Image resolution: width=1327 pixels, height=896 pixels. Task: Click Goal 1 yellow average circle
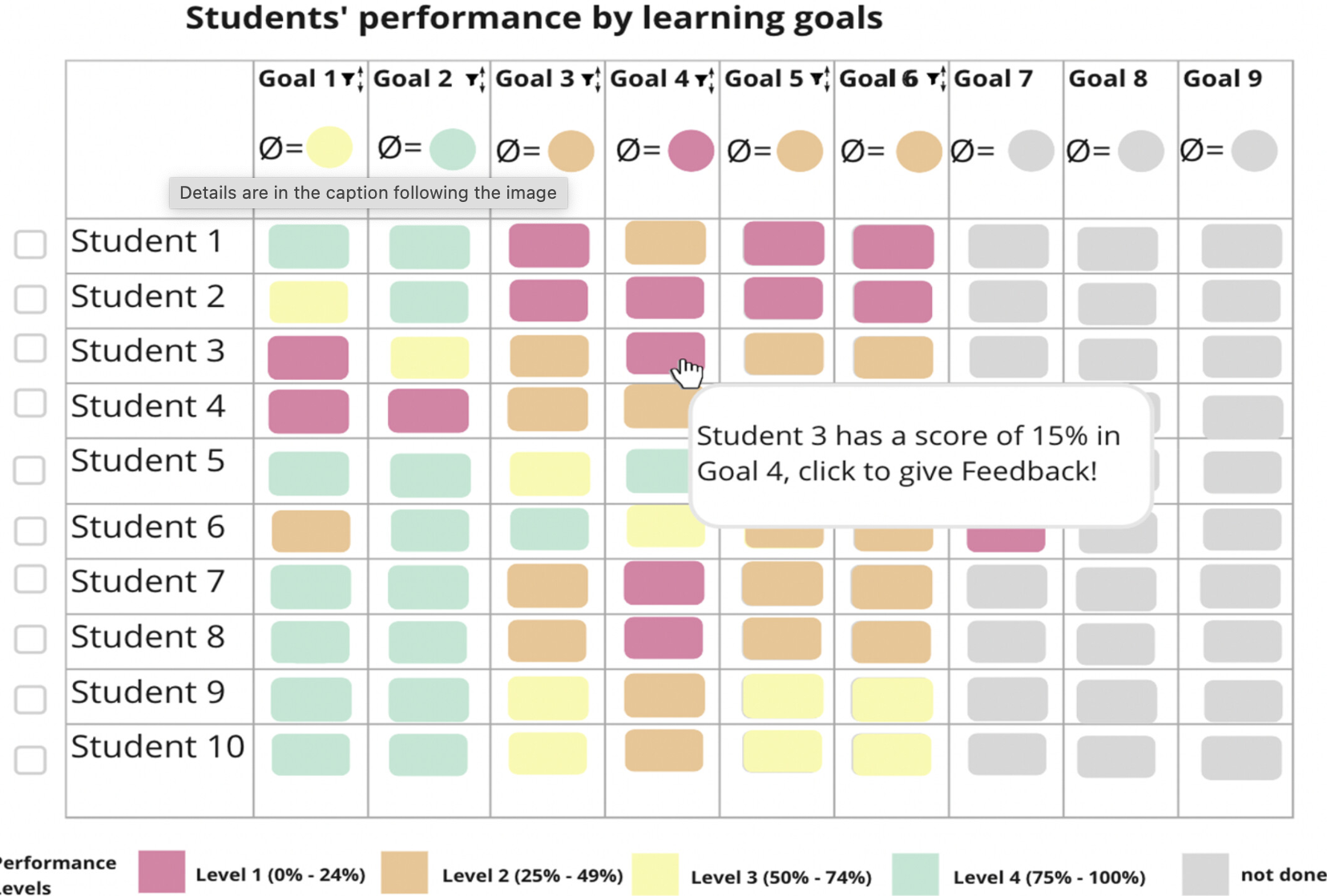(x=329, y=147)
